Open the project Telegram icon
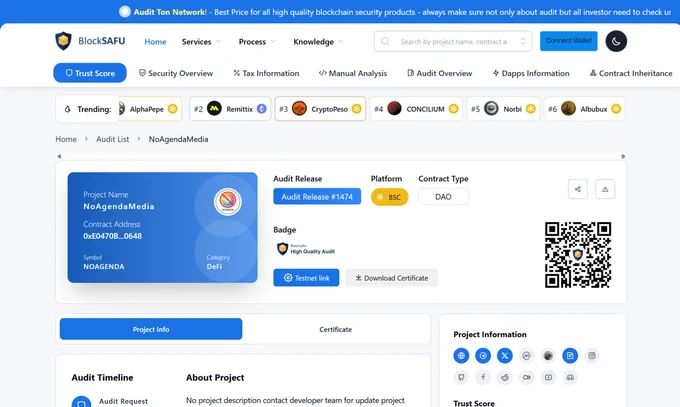This screenshot has height=407, width=680. pos(483,356)
